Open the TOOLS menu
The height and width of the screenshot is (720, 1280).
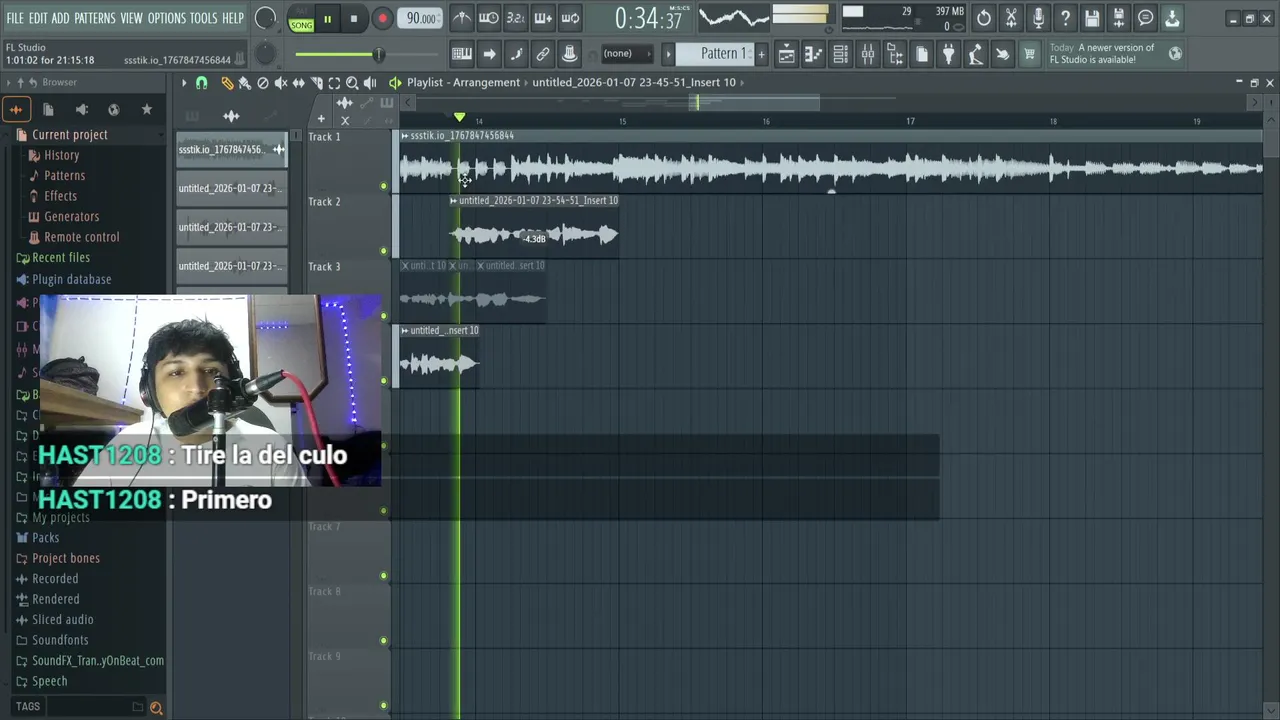[204, 19]
